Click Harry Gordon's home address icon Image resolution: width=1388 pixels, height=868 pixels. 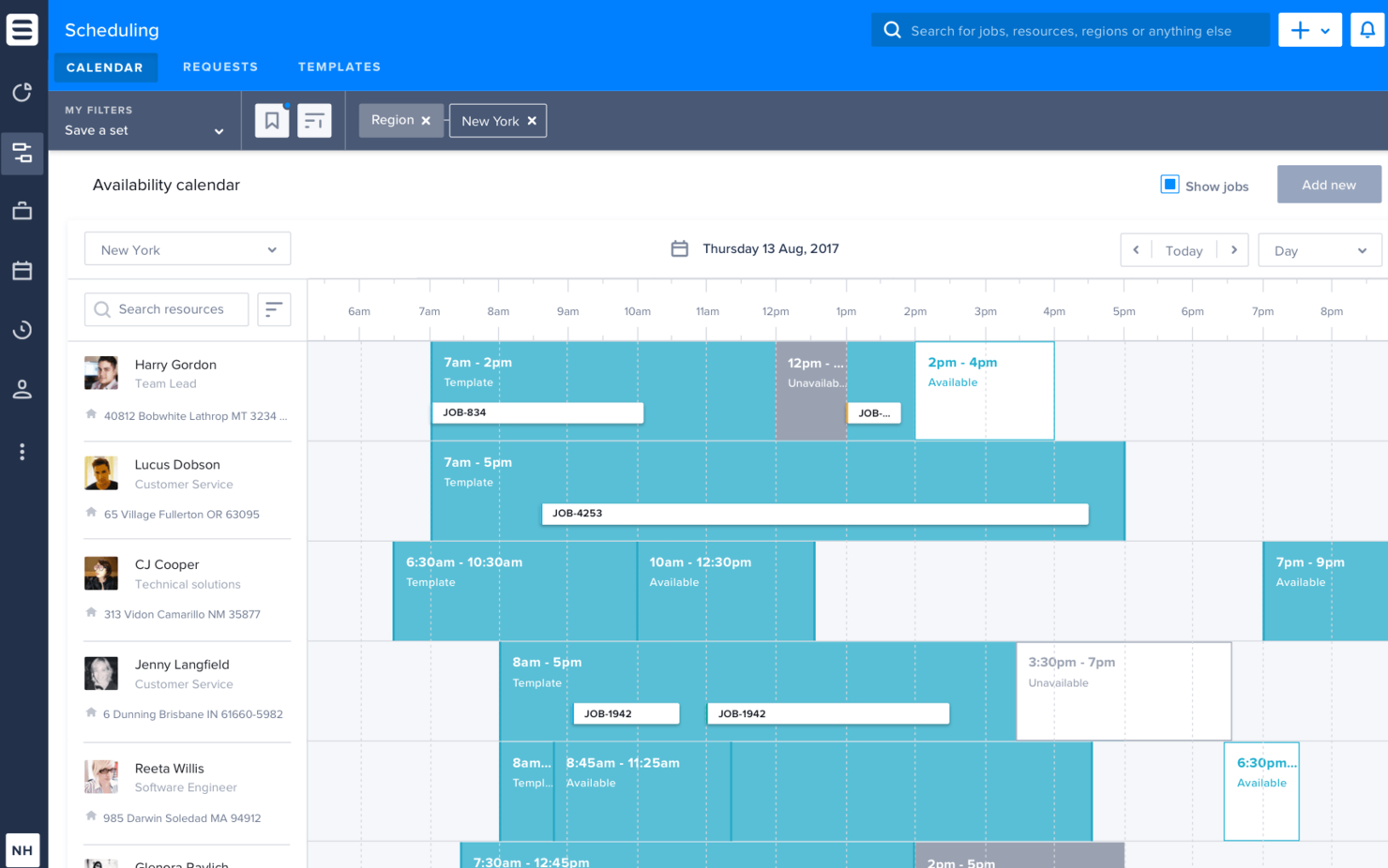91,414
